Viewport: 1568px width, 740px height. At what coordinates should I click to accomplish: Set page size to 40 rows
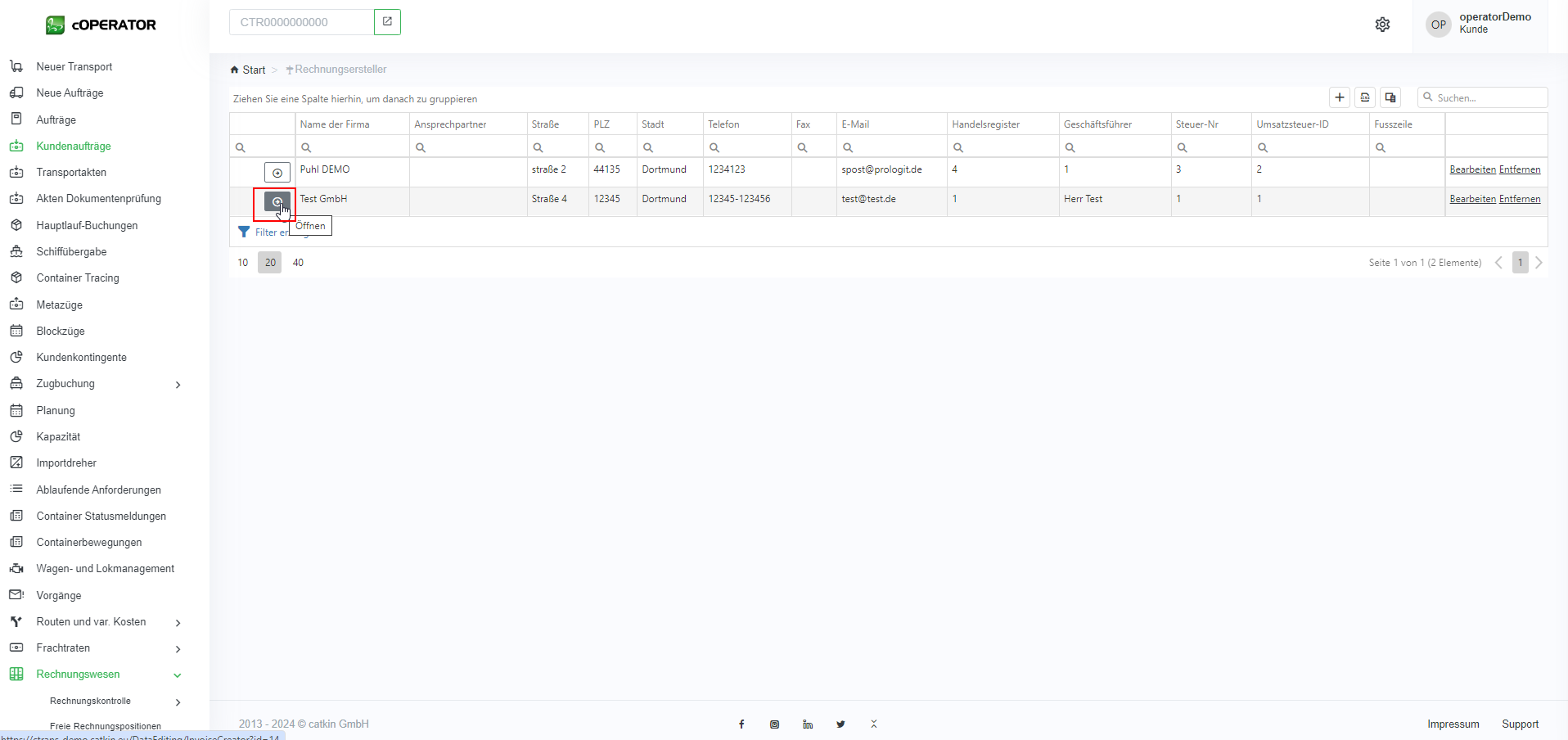click(298, 263)
